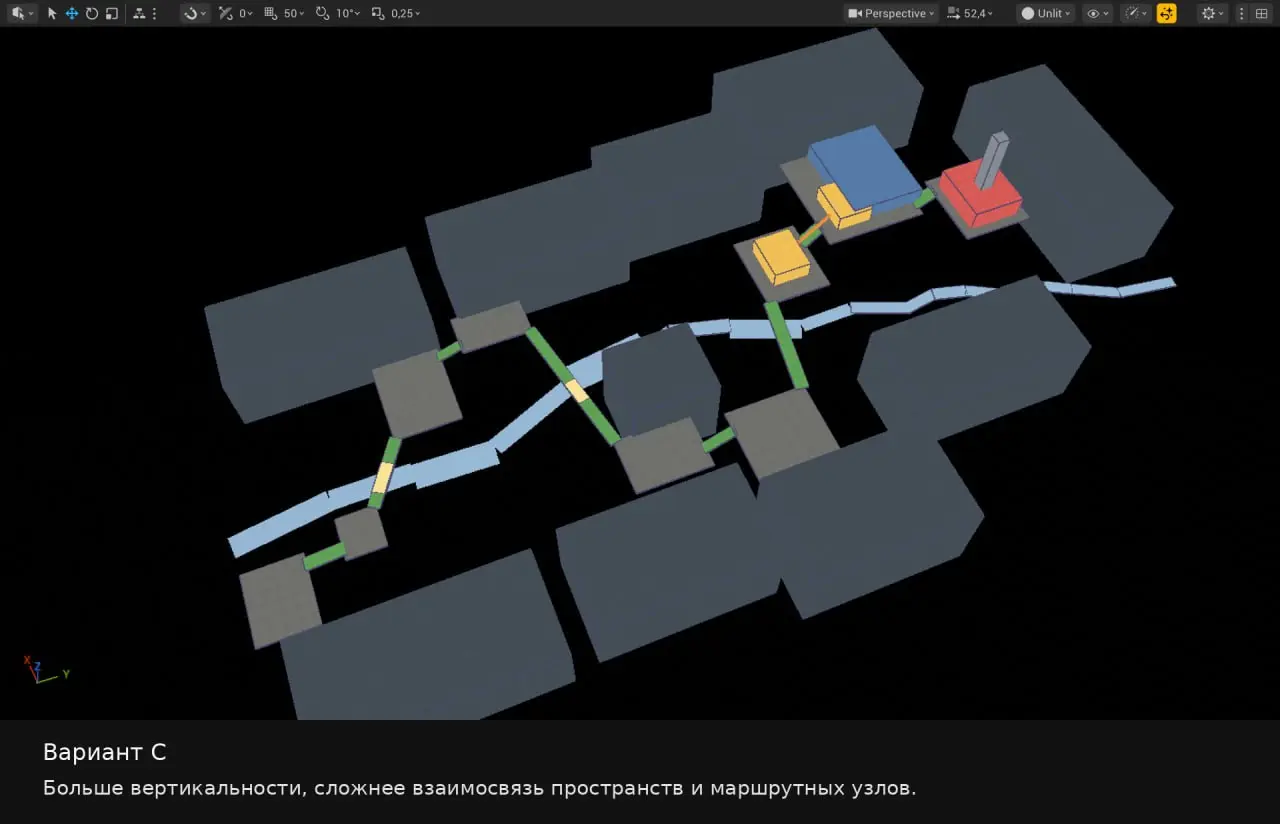Viewport: 1280px width, 824px height.
Task: Select the red tower block
Action: (980, 195)
